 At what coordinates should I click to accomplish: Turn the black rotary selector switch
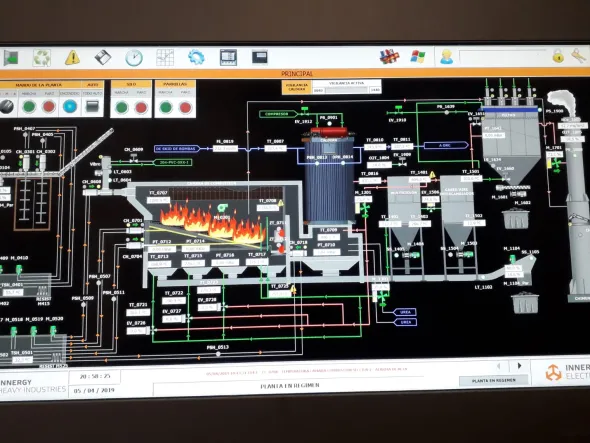[6, 107]
